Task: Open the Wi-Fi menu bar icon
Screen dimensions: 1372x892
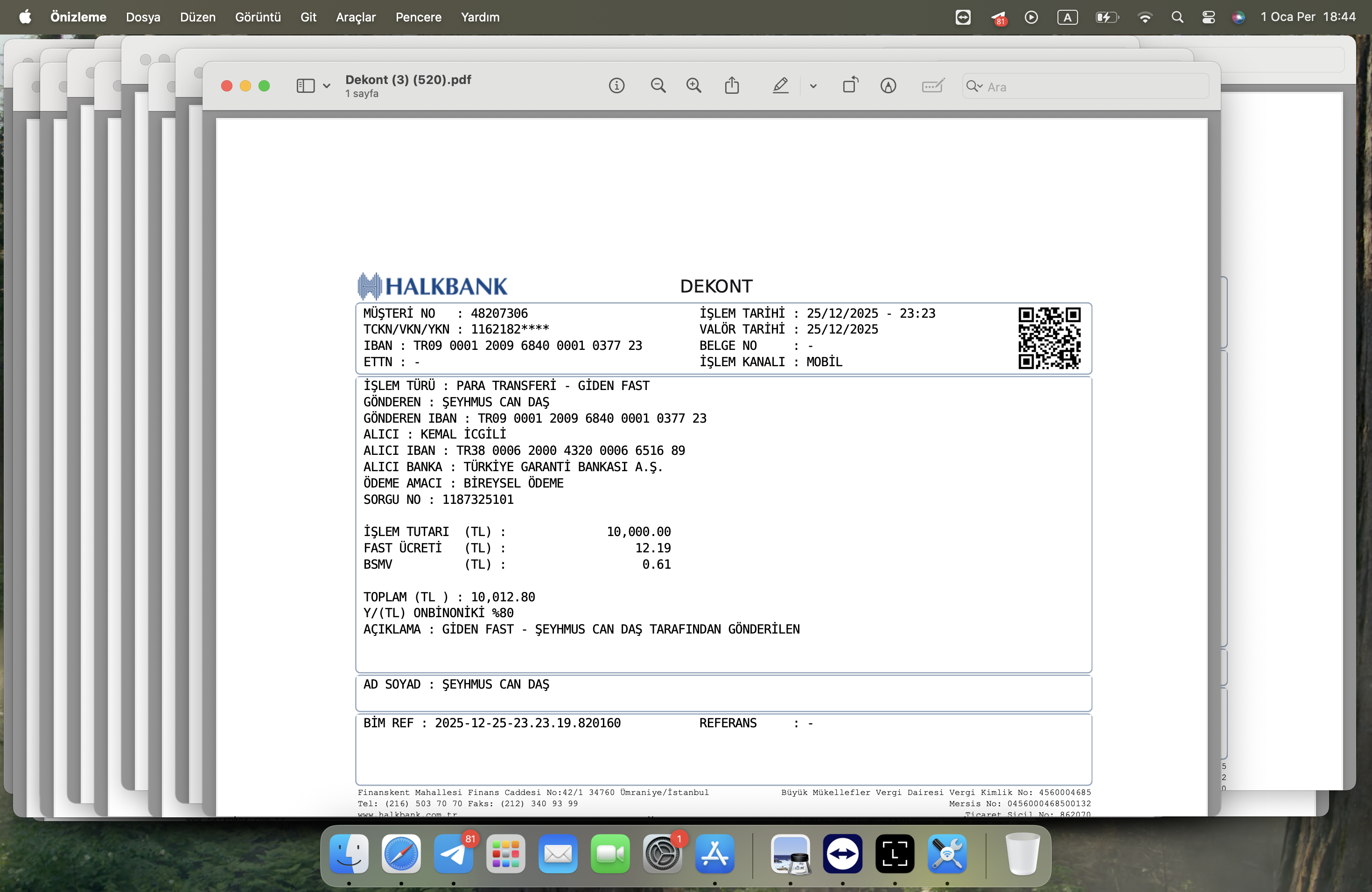Action: pos(1145,17)
